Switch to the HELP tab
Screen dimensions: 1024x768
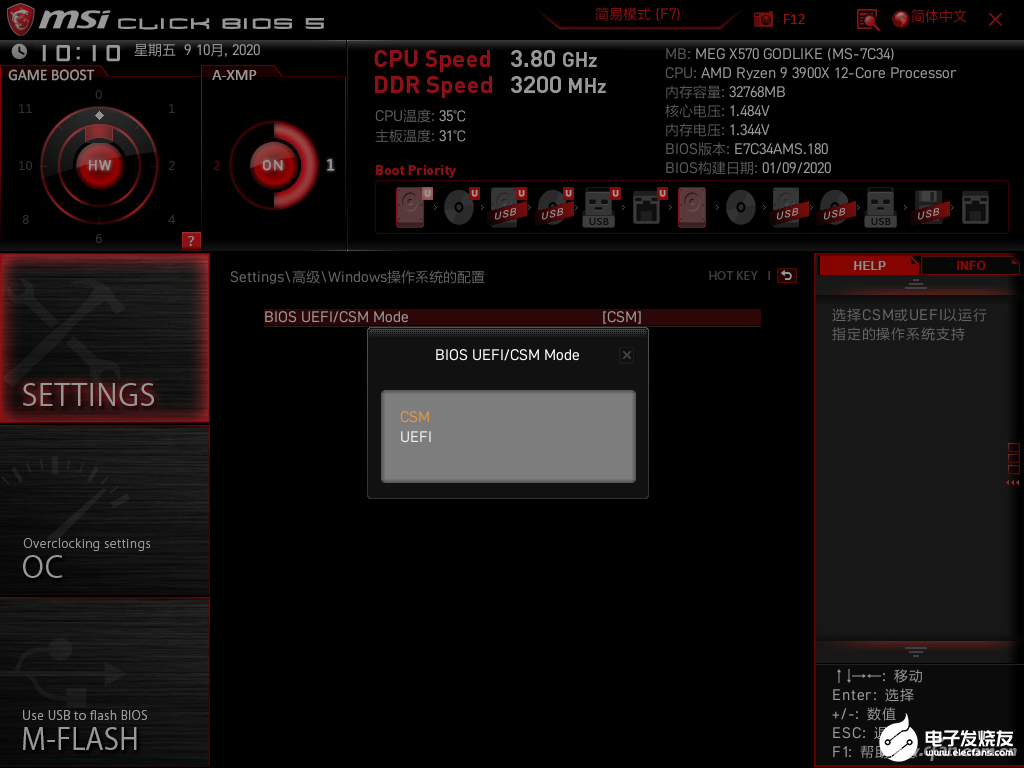pyautogui.click(x=869, y=266)
